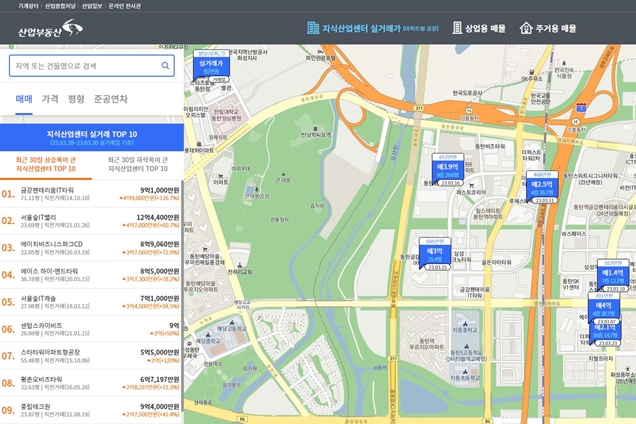Click the 산업부동산 logo
636x424 pixels.
(x=50, y=29)
